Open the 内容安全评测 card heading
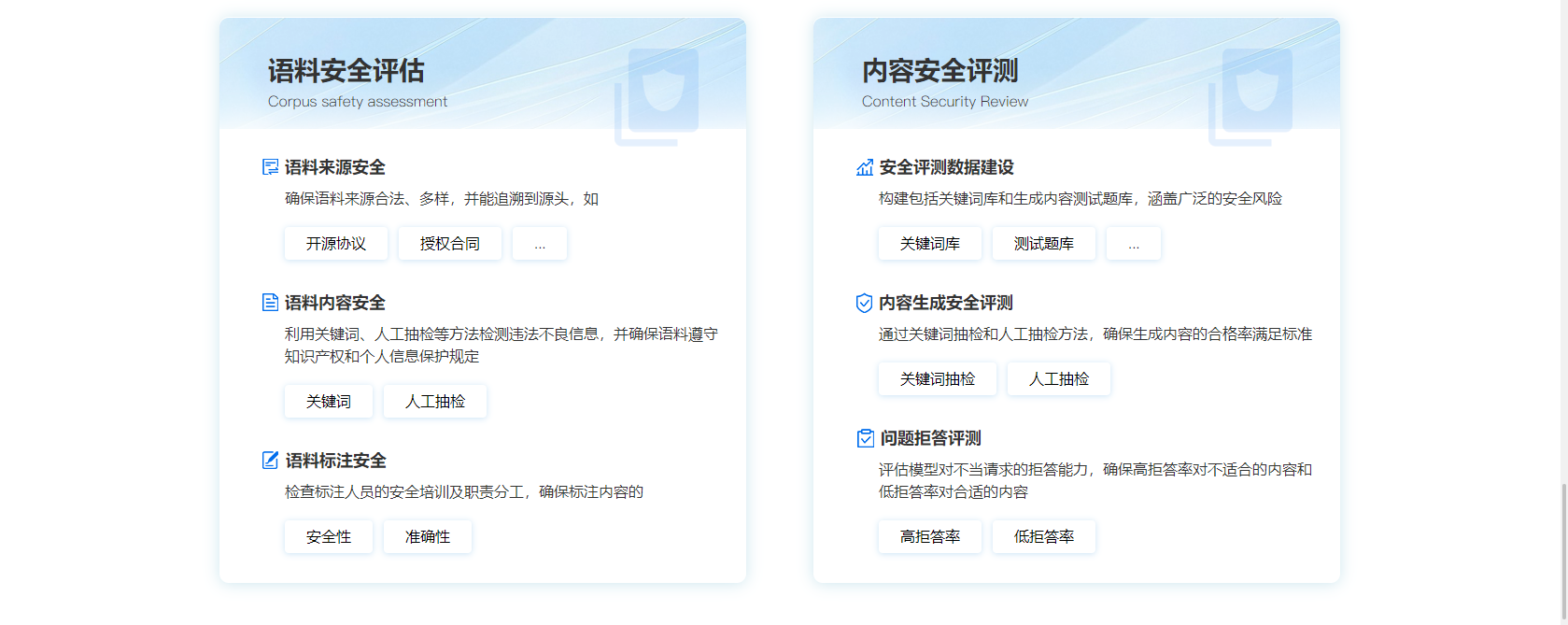1568x625 pixels. [939, 71]
